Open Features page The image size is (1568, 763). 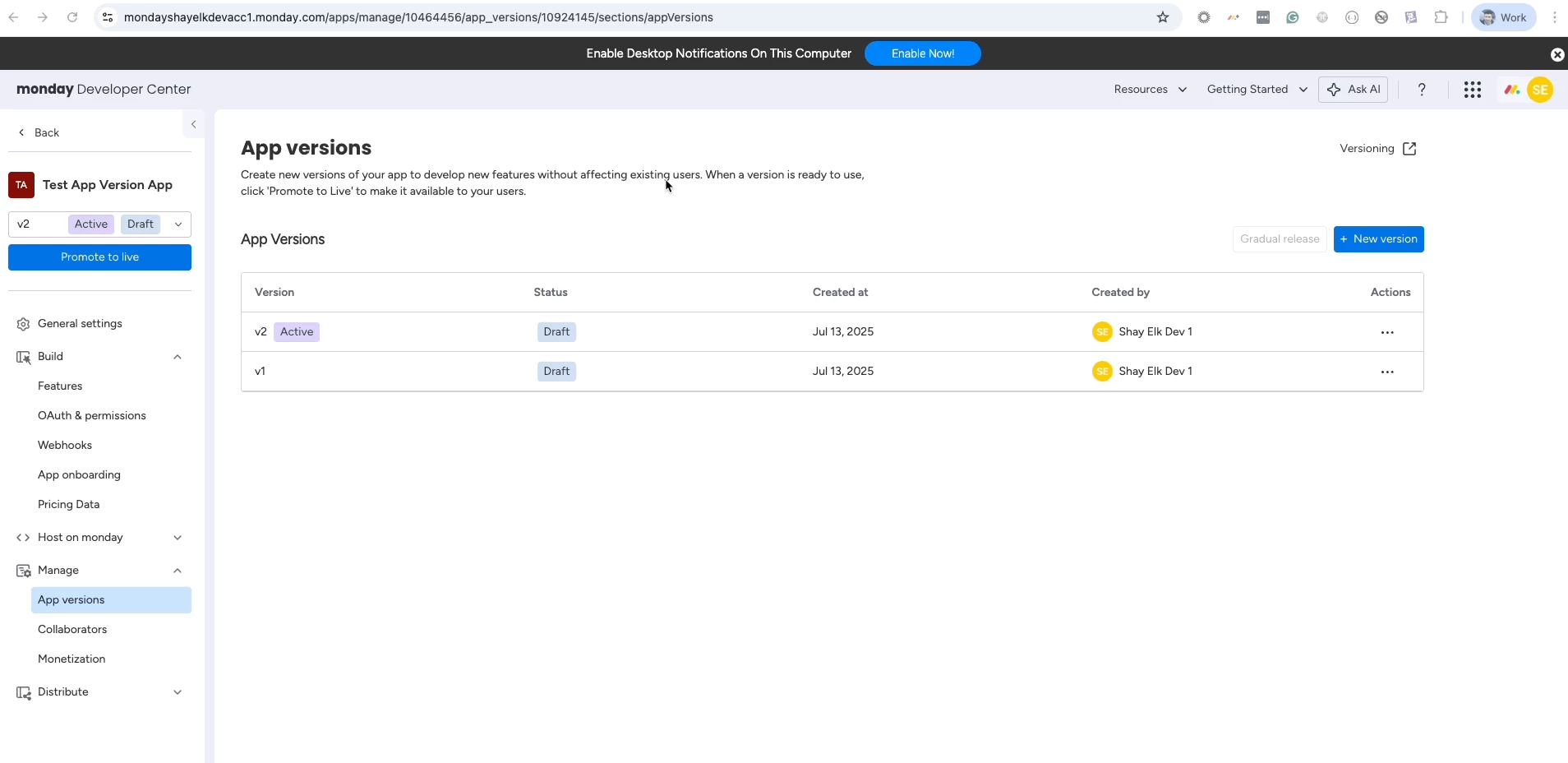click(x=60, y=386)
